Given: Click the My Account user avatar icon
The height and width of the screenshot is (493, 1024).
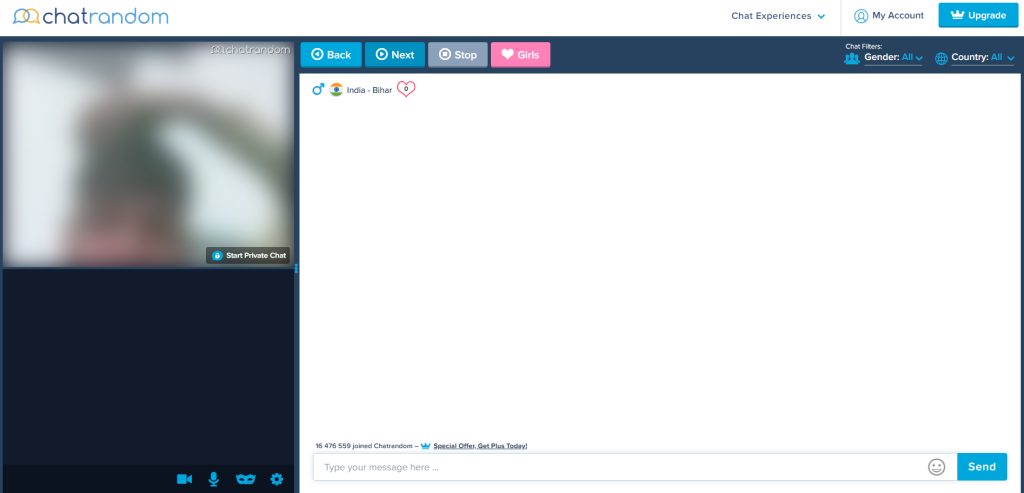Looking at the screenshot, I should (x=861, y=16).
